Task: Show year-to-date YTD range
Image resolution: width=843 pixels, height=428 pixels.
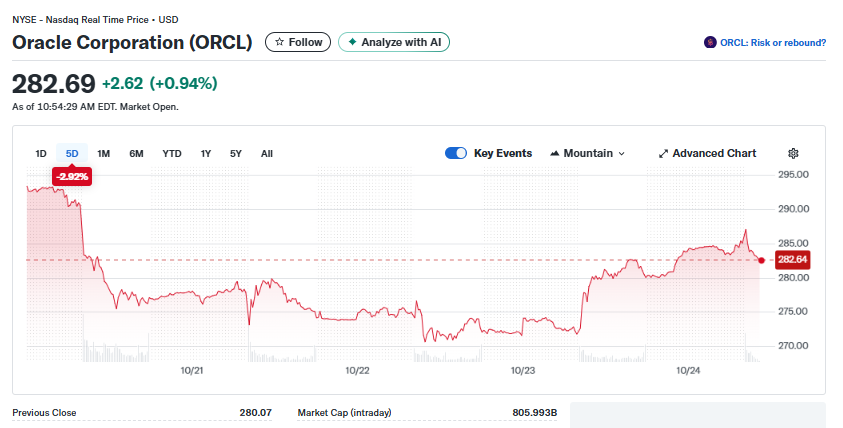Action: point(172,154)
